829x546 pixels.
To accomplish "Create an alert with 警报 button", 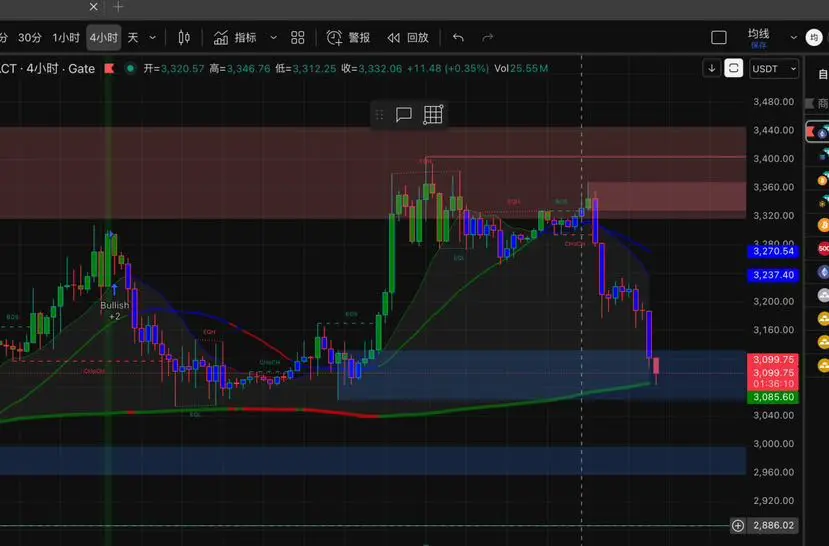I will pos(348,38).
